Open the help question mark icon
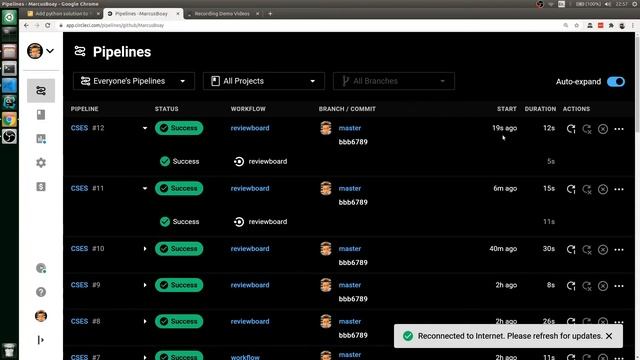 [41, 292]
